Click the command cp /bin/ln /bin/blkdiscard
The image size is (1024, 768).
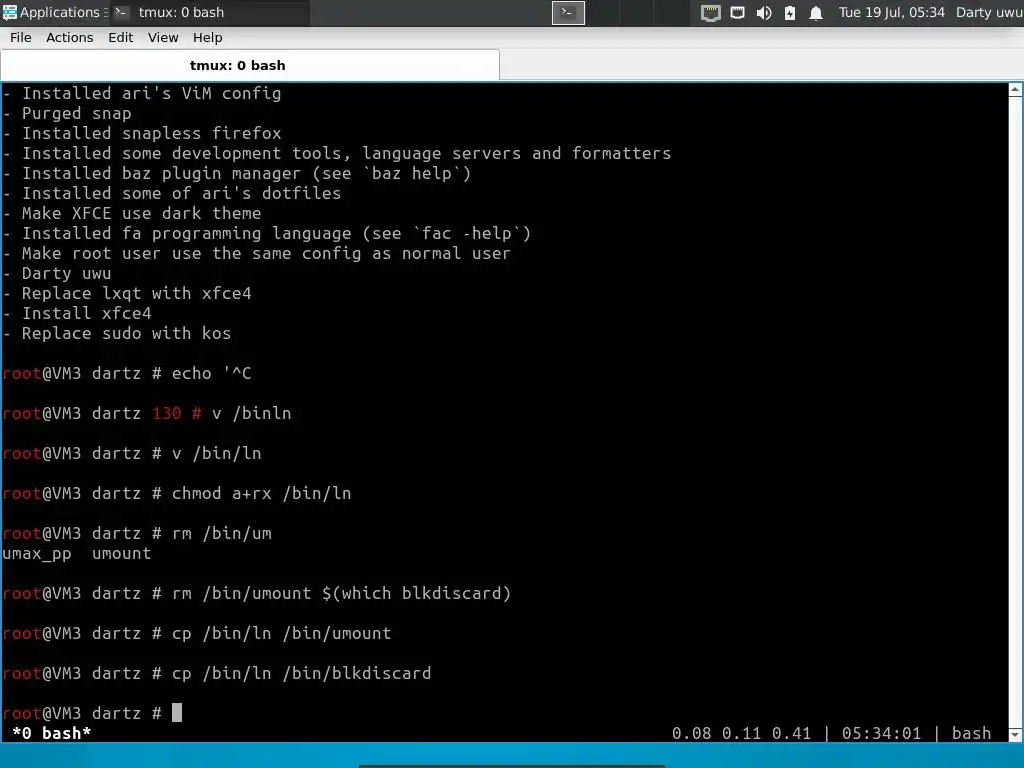tap(302, 673)
